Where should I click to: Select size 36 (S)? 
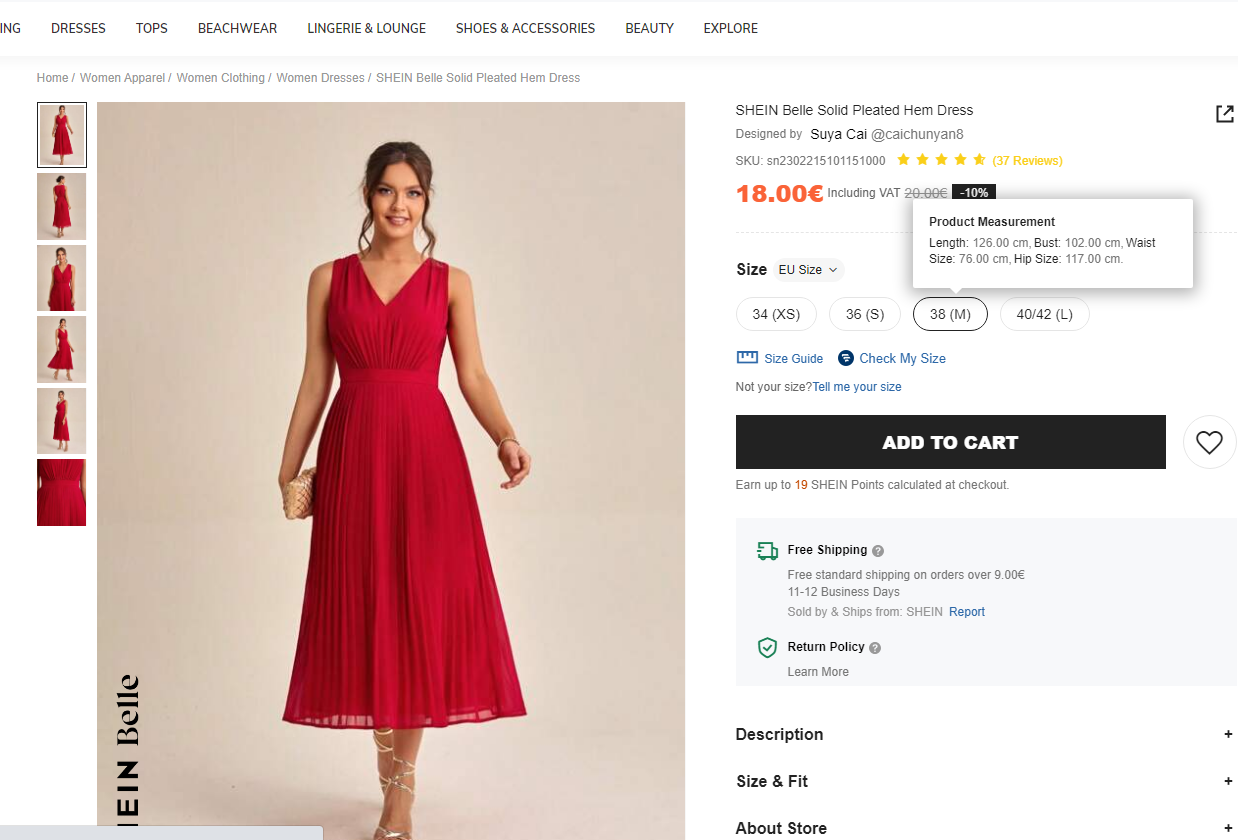point(865,314)
